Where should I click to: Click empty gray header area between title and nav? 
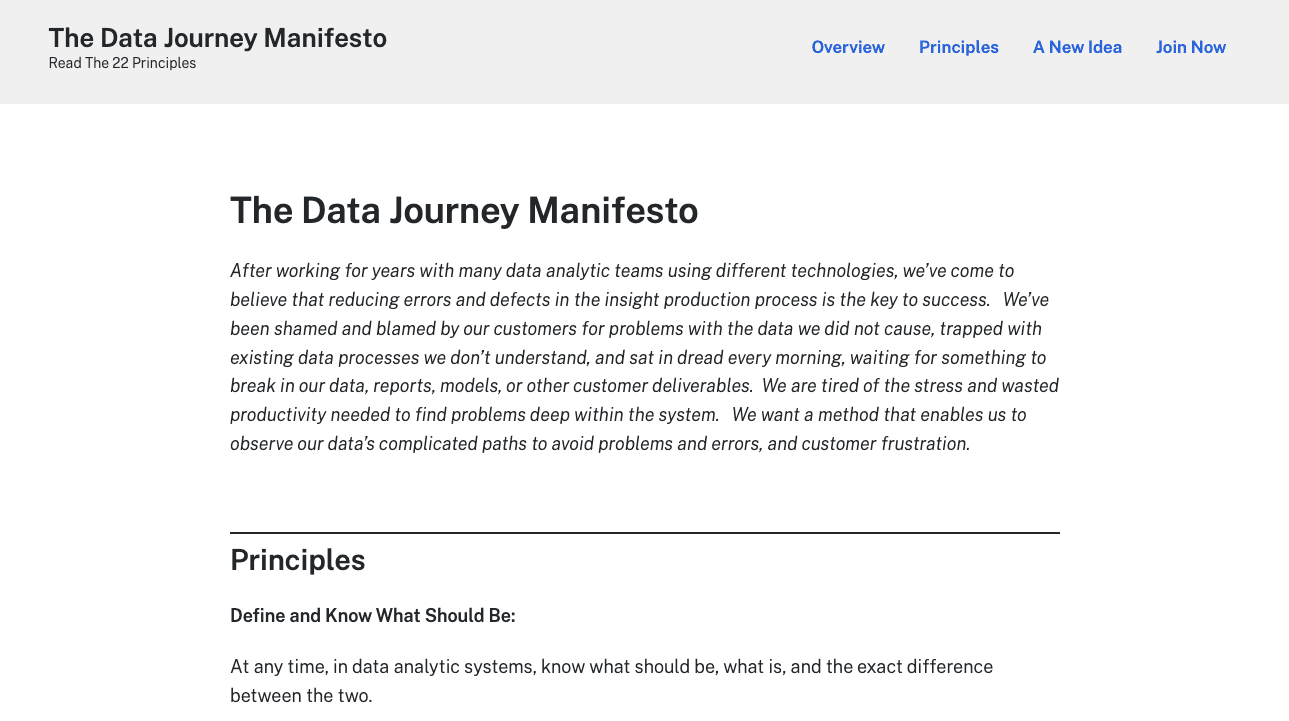pyautogui.click(x=600, y=50)
